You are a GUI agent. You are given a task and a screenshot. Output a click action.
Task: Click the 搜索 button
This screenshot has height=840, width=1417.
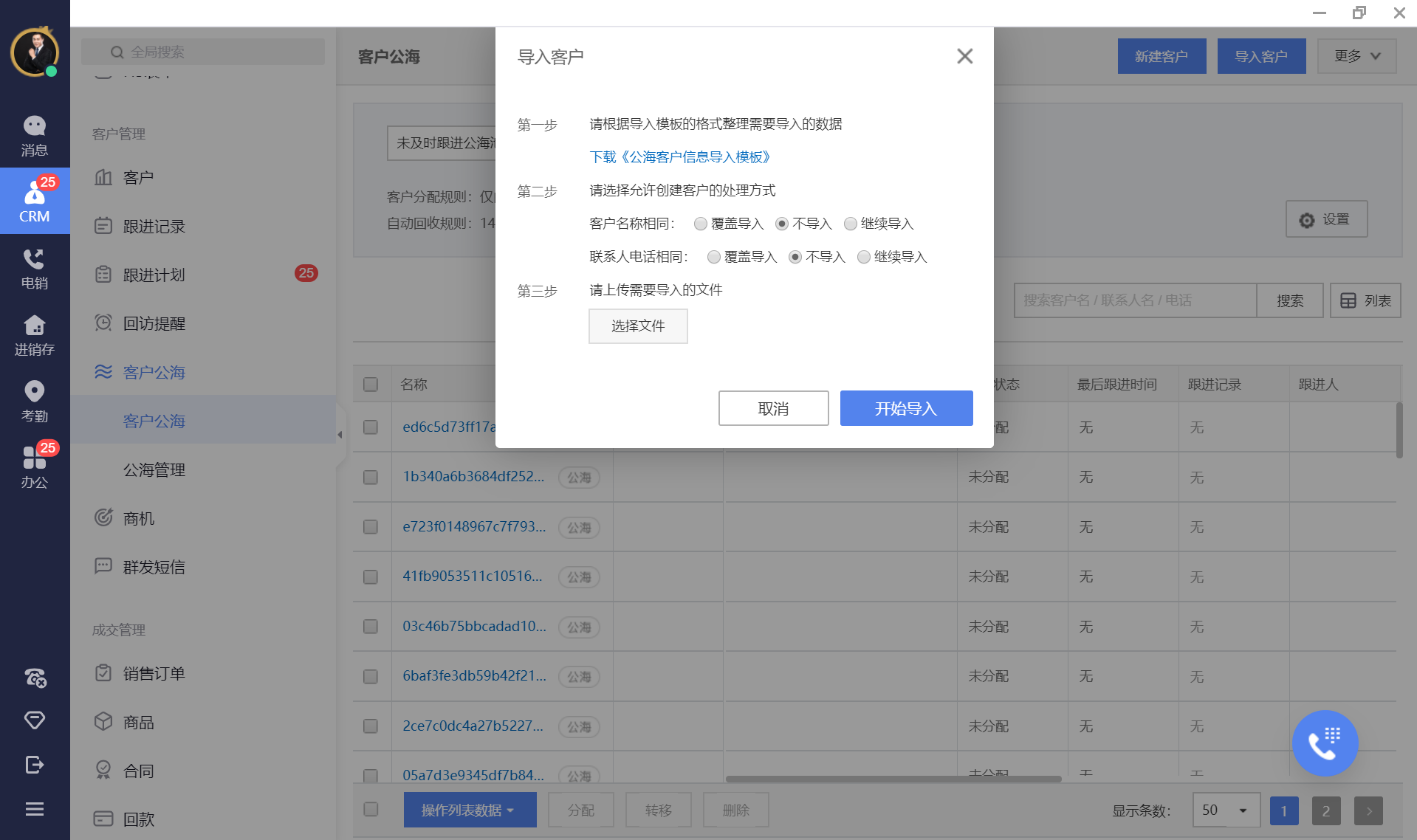(x=1289, y=300)
